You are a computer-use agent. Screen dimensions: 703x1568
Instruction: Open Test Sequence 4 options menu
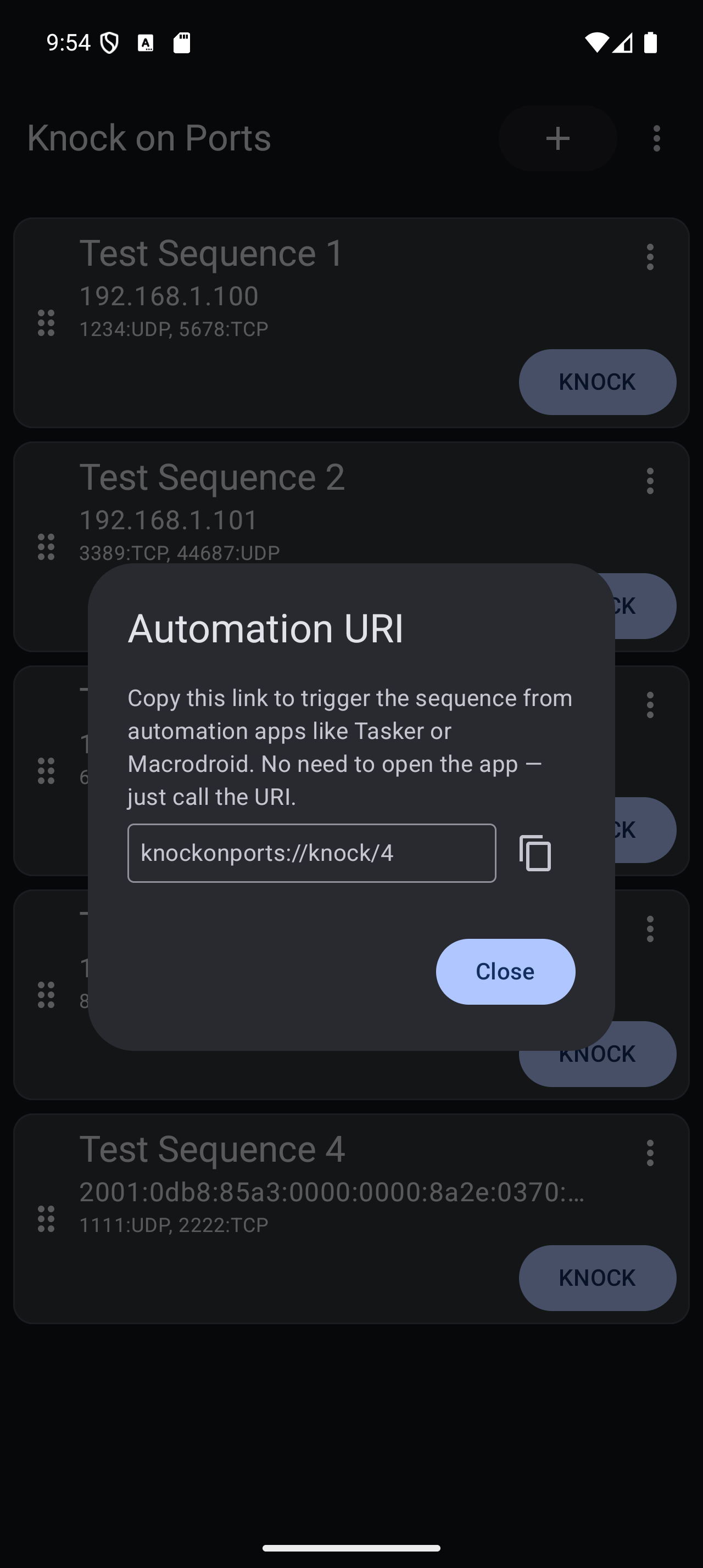click(x=649, y=1153)
